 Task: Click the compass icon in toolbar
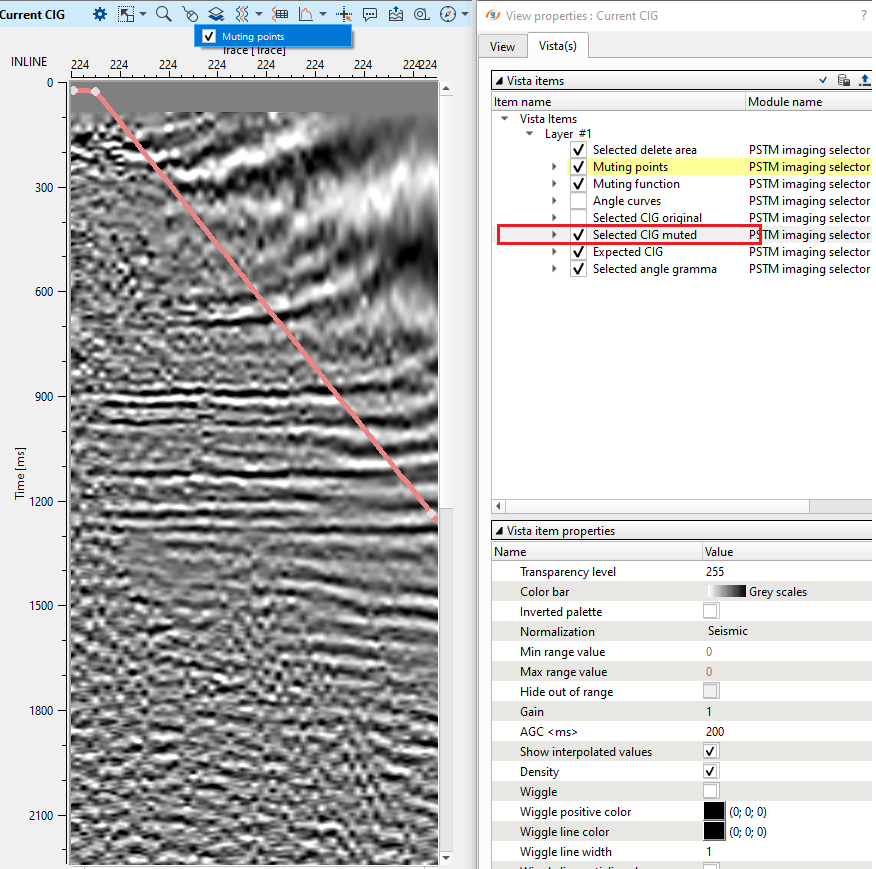[x=448, y=14]
